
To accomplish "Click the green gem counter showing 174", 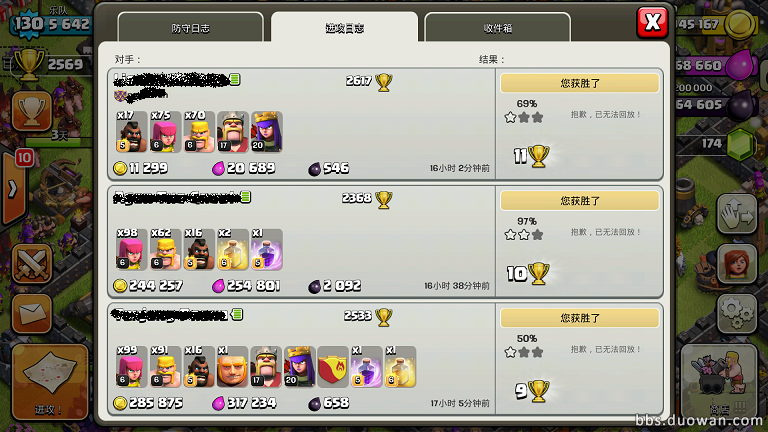I will pos(720,144).
